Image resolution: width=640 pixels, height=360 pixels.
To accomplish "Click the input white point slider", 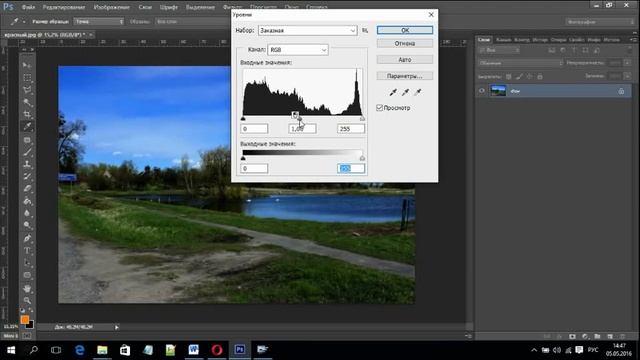I will coord(362,118).
